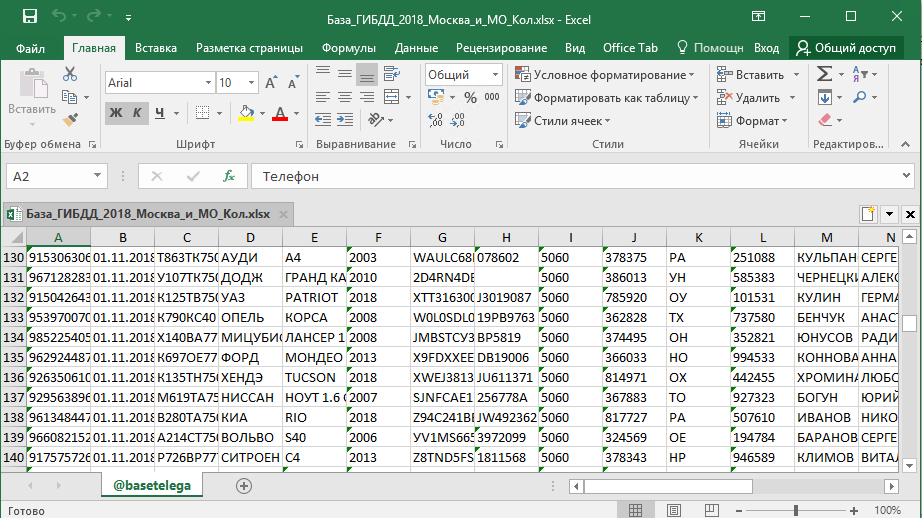Align text right
922x518 pixels.
[366, 97]
